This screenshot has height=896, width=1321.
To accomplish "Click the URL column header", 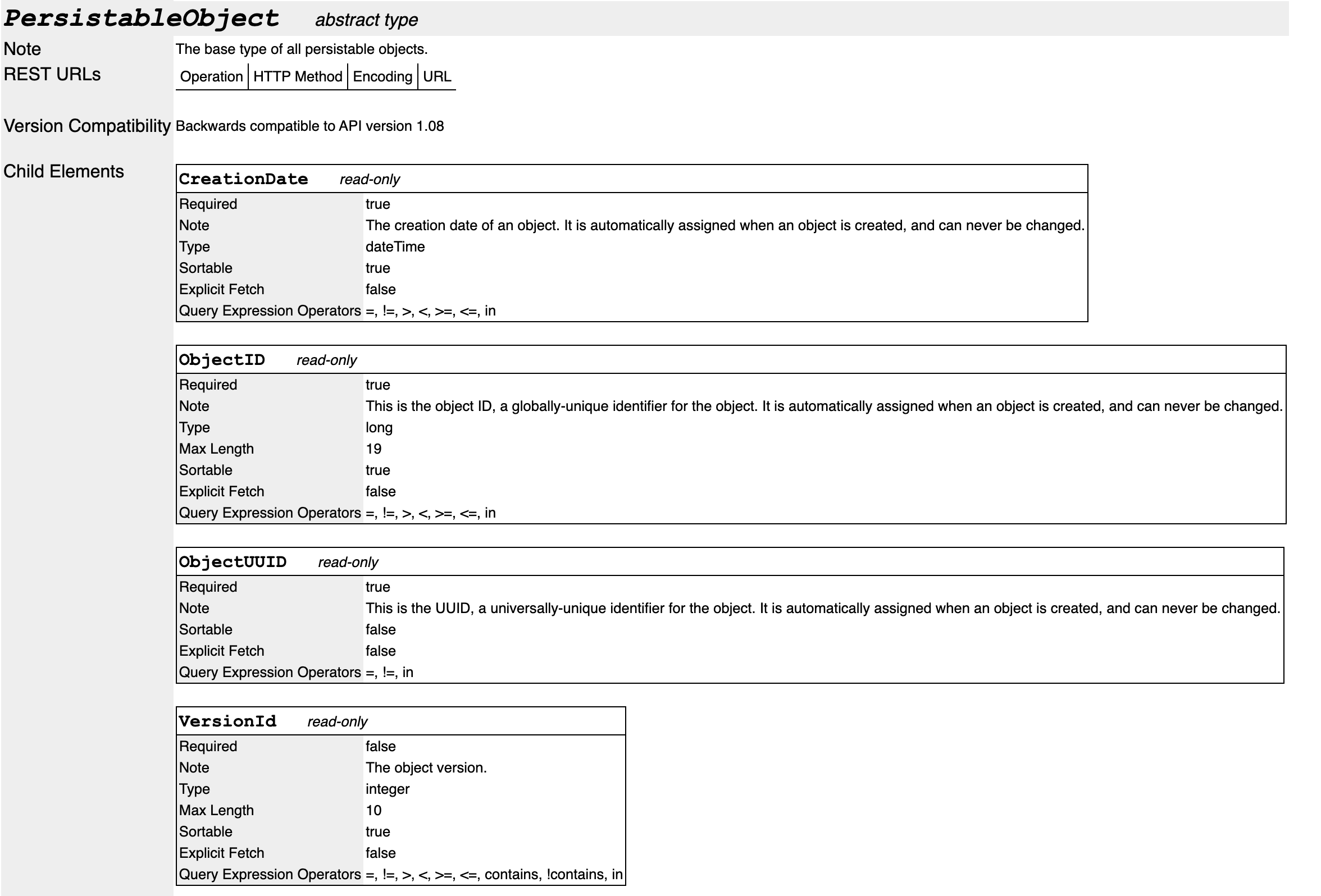I will (x=436, y=77).
